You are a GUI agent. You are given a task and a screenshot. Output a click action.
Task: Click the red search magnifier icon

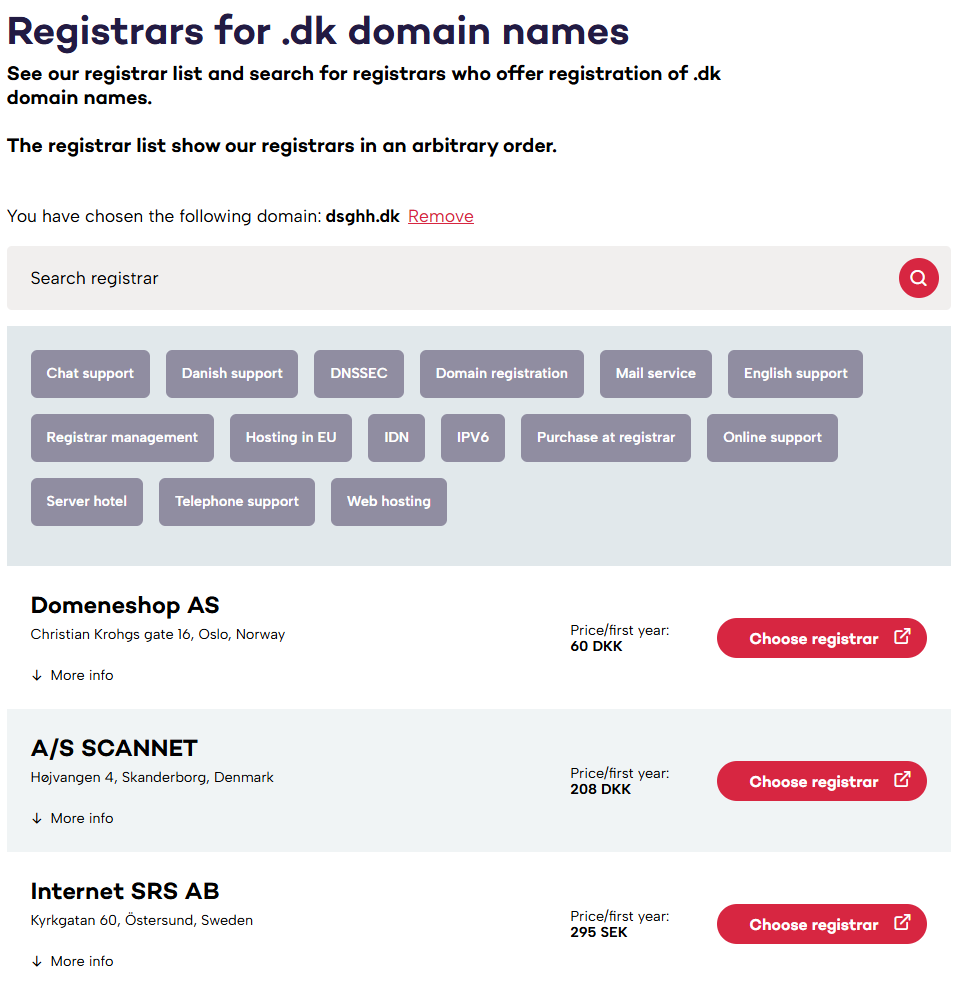[x=918, y=278]
